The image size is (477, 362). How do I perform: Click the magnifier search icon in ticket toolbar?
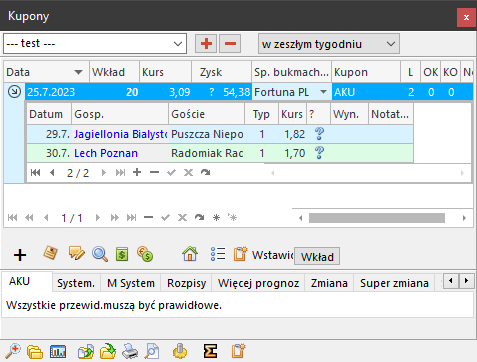click(100, 254)
